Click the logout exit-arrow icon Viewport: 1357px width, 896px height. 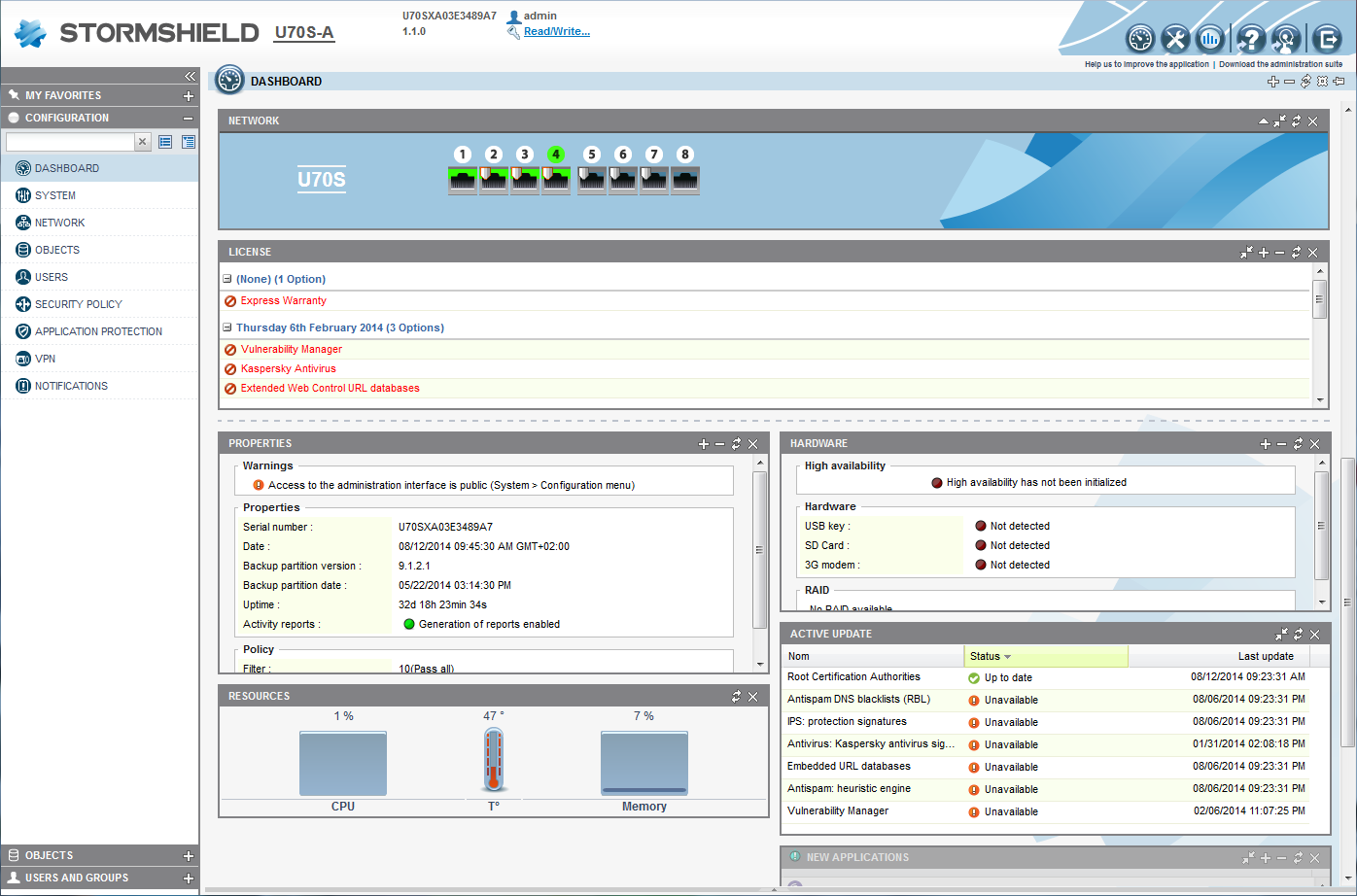1327,39
